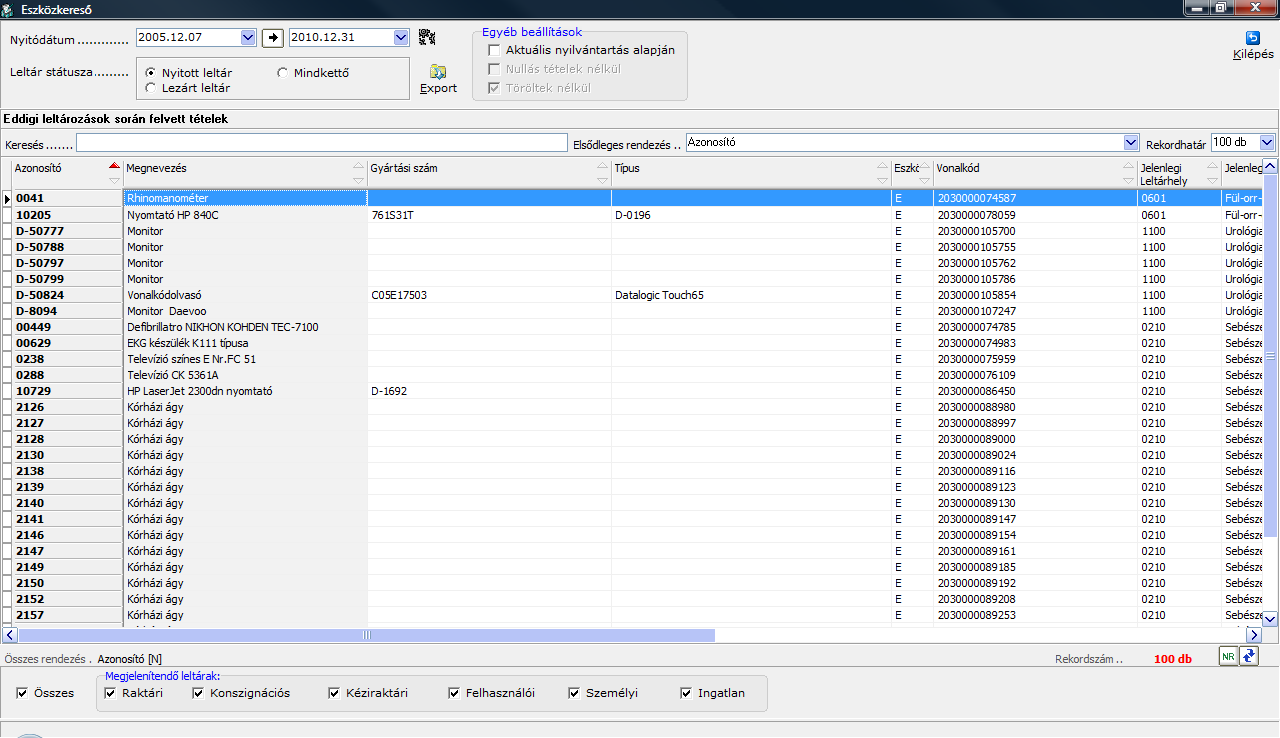Click the horizontal scrollbar right arrow
The width and height of the screenshot is (1280, 738).
click(1253, 635)
